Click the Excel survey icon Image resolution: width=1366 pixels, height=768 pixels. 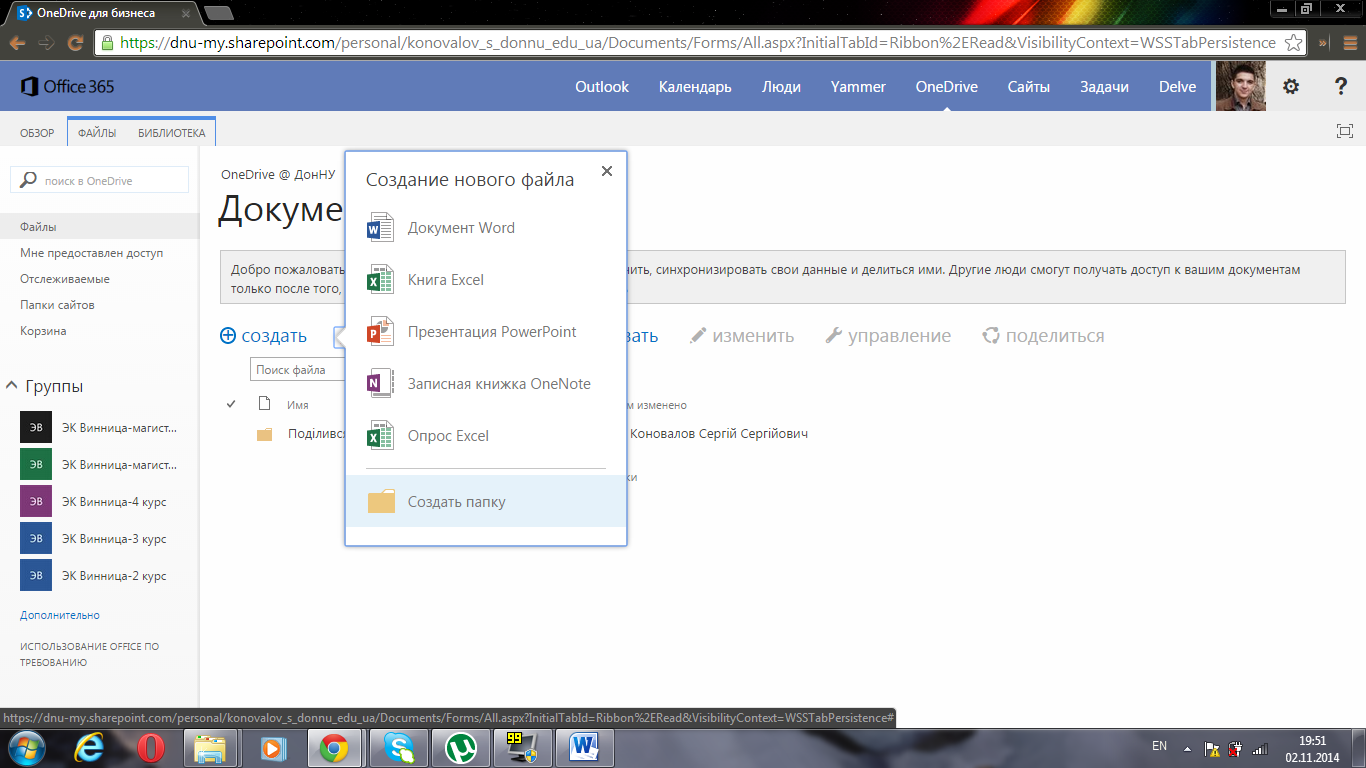click(x=381, y=435)
